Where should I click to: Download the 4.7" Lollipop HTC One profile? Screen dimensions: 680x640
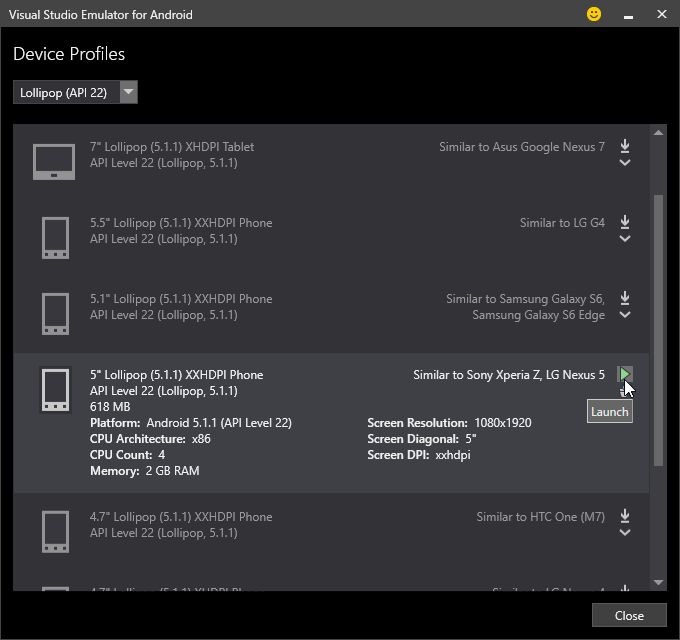pyautogui.click(x=625, y=516)
